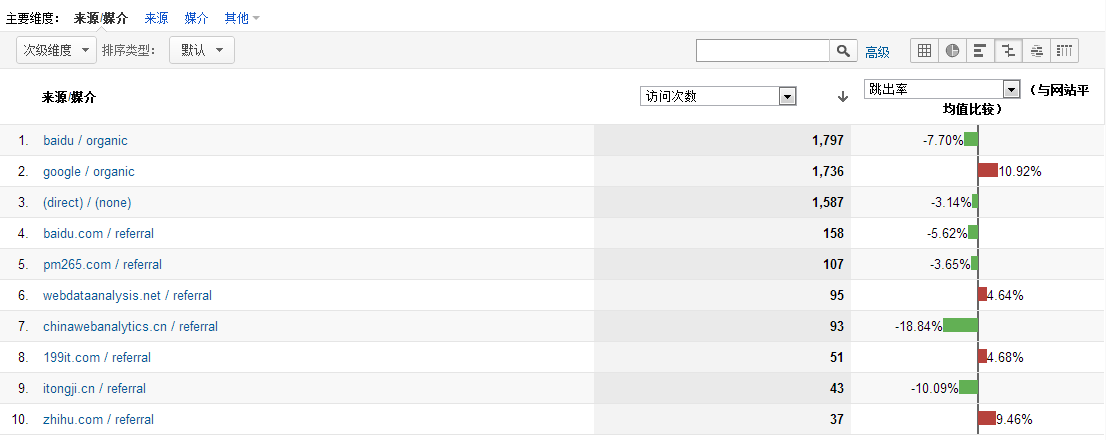Open the 其他 dimension menu
The image size is (1106, 440).
coord(242,18)
